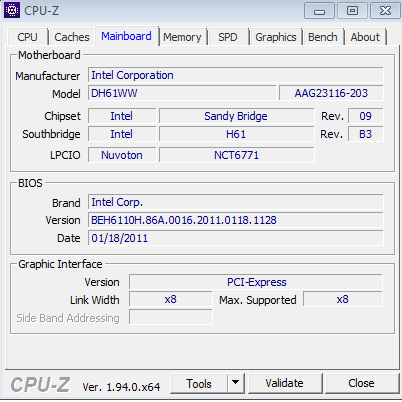Open the Caches tab

[x=72, y=37]
